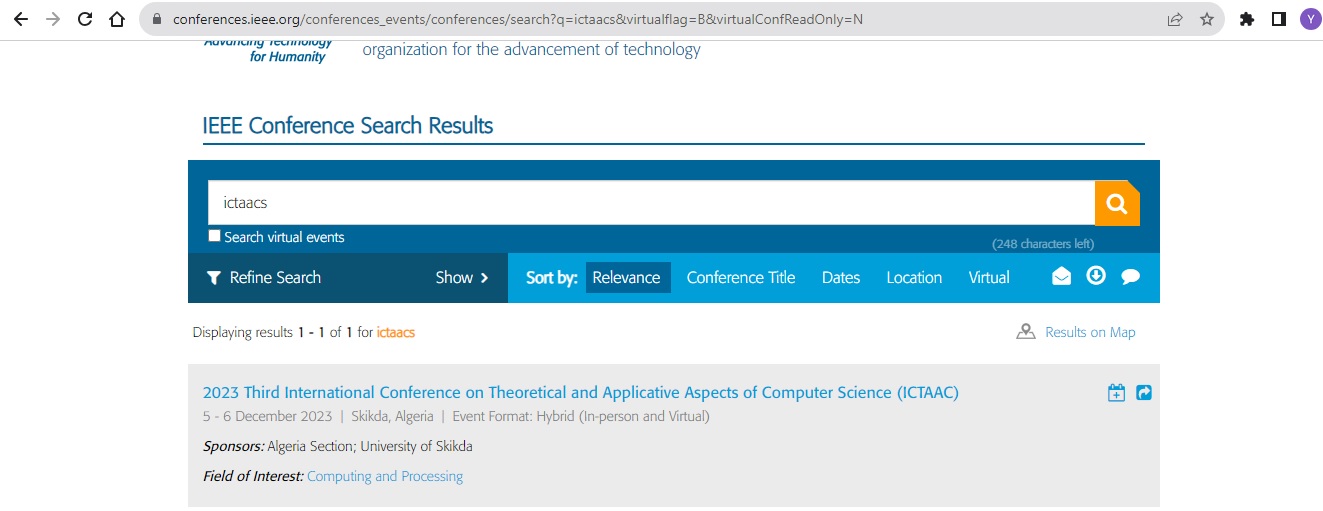Click the highlighted orange ictaacs query term
The height and width of the screenshot is (511, 1323).
tap(396, 332)
